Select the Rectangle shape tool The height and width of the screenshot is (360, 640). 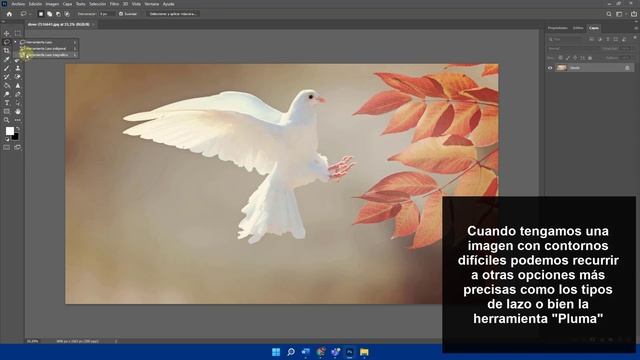pyautogui.click(x=7, y=111)
